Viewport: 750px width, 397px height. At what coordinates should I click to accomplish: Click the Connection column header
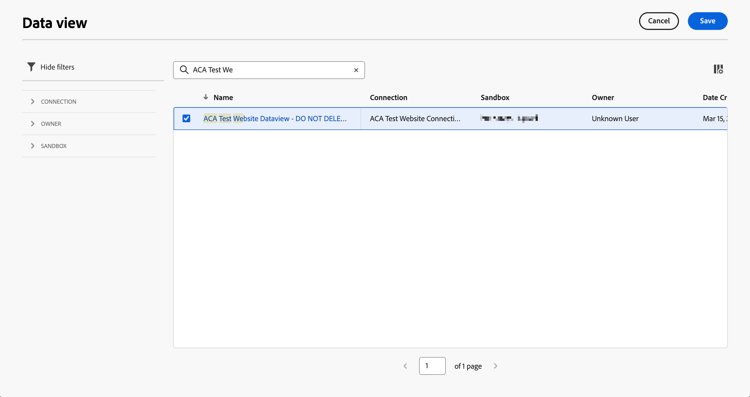[x=388, y=97]
